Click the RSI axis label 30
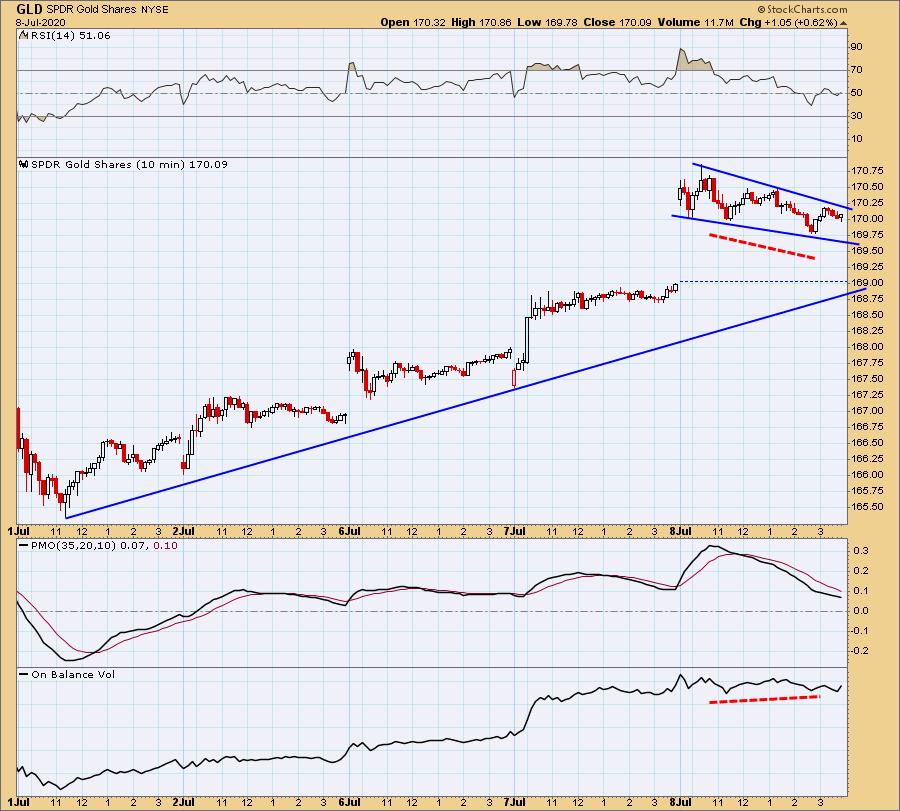Image resolution: width=900 pixels, height=811 pixels. pos(857,115)
